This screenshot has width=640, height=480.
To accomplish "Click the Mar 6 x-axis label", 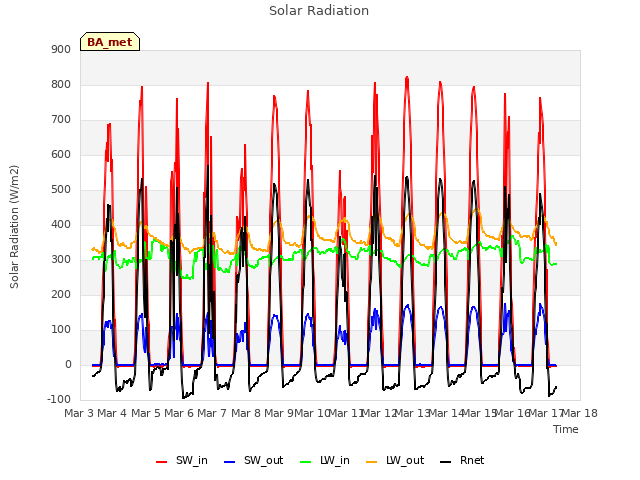I will (179, 413).
